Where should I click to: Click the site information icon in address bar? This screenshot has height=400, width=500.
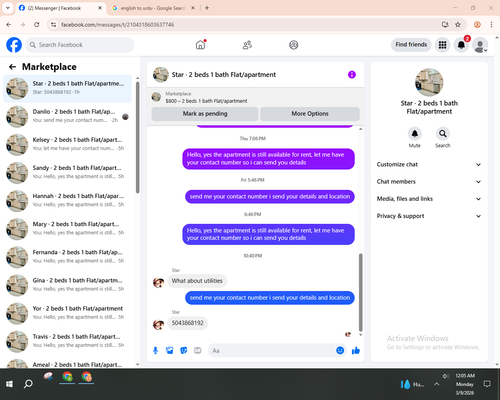[53, 24]
